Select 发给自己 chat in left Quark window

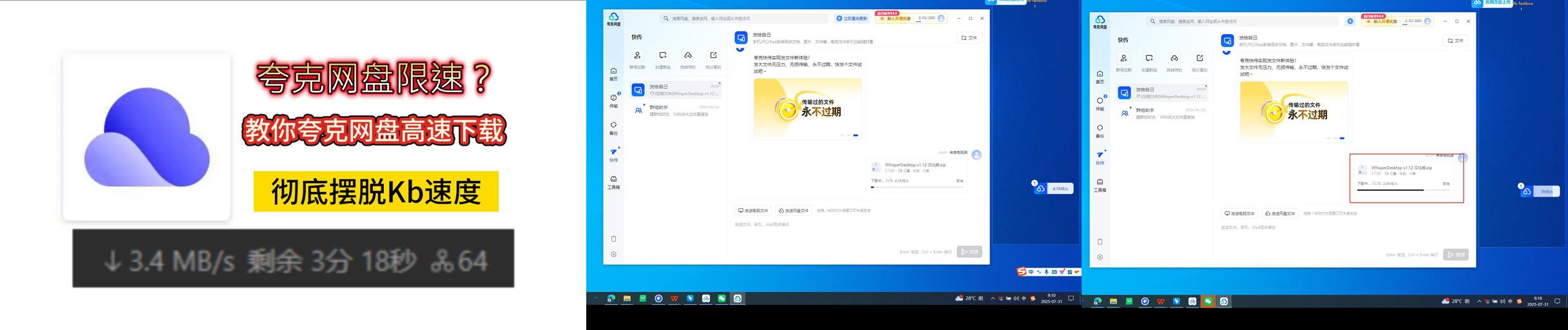(x=675, y=90)
